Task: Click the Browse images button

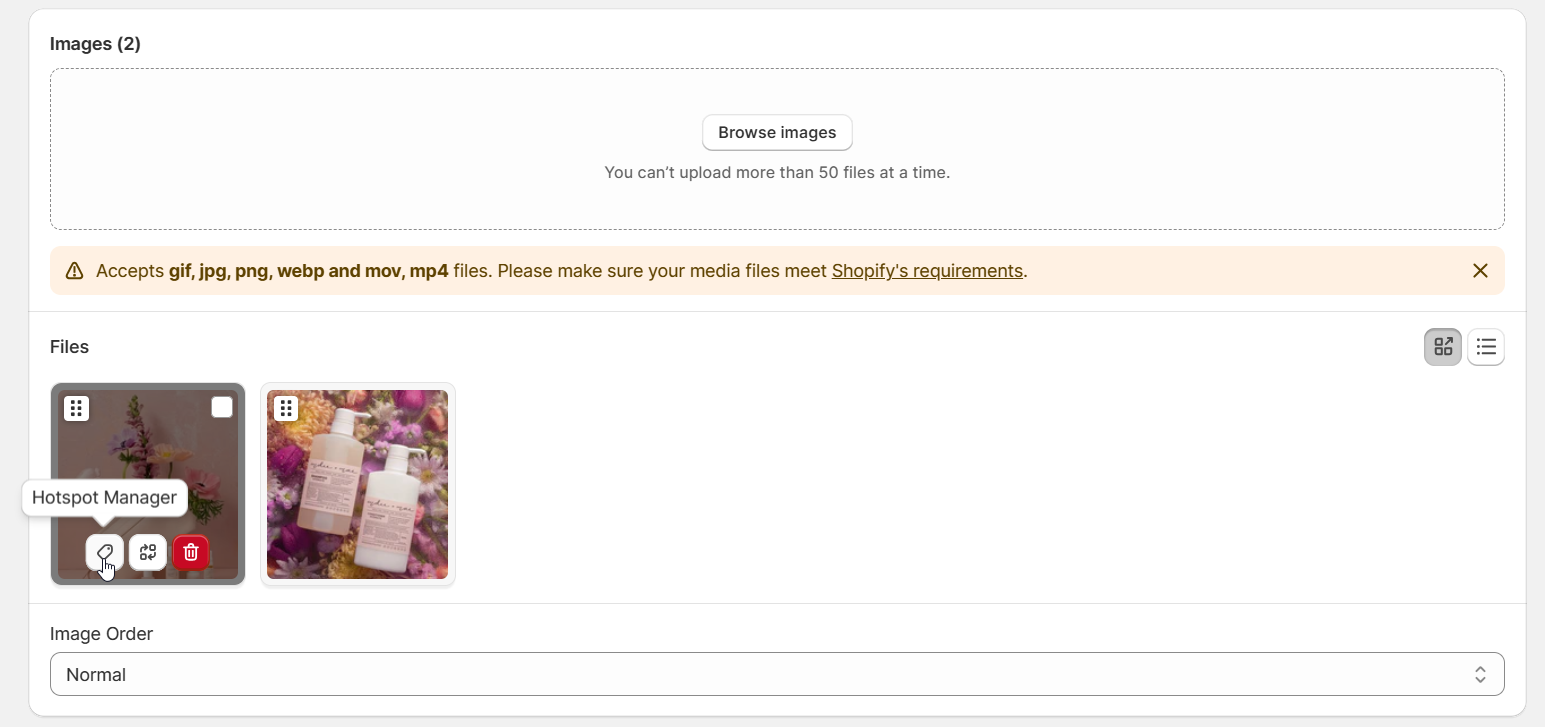Action: tap(777, 132)
